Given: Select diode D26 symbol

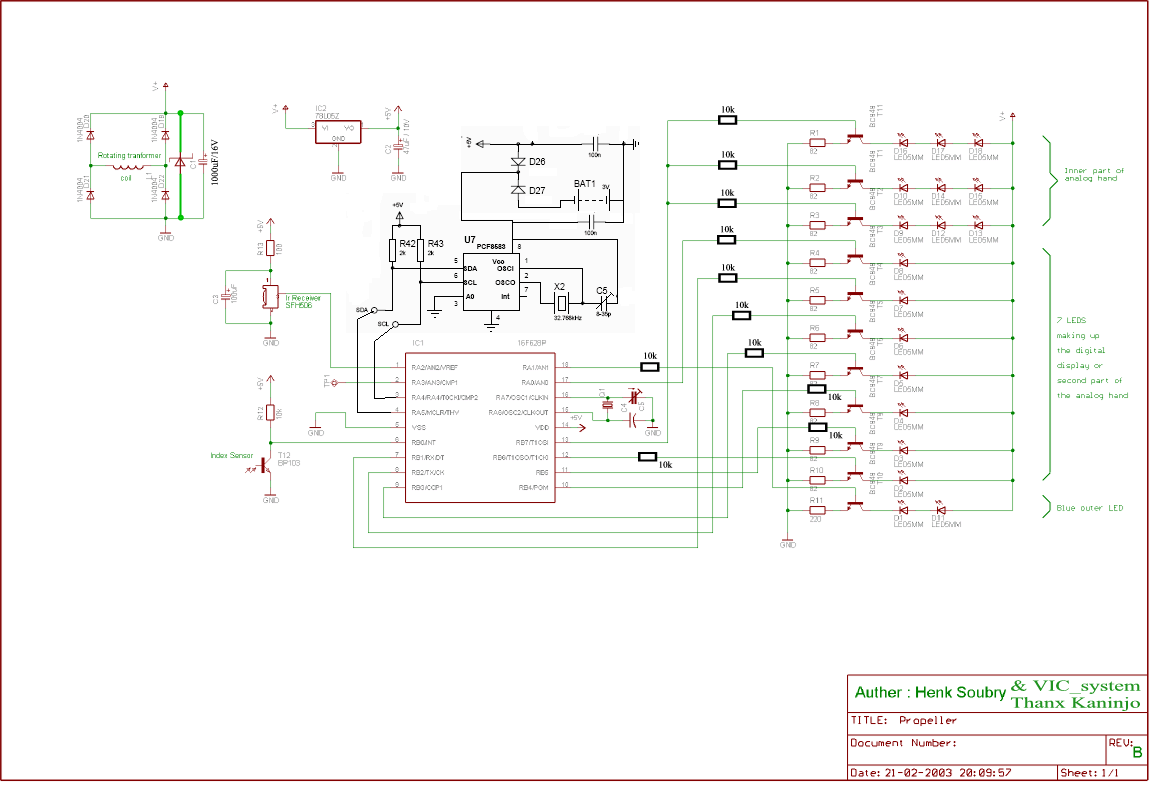Looking at the screenshot, I should click(518, 162).
